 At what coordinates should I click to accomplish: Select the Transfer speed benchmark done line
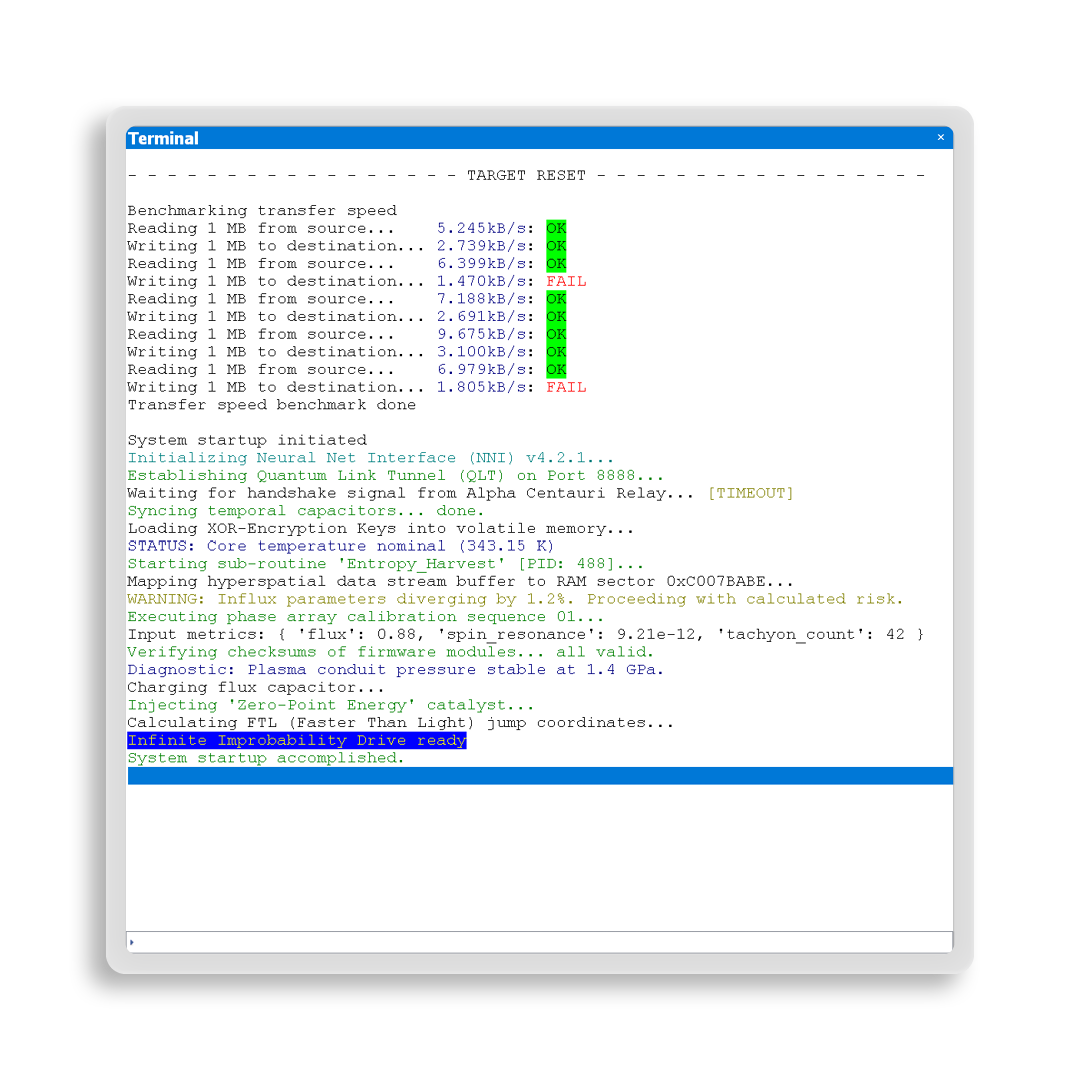pyautogui.click(x=271, y=405)
